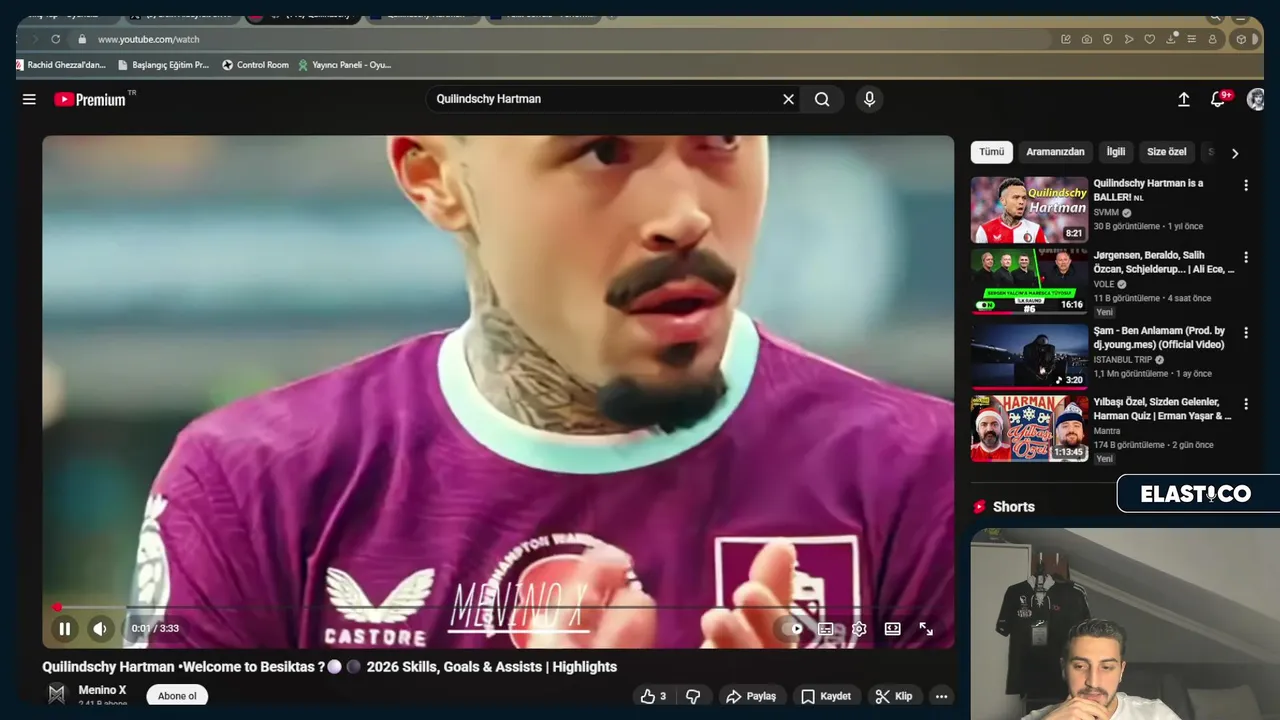Open the YouTube hamburger guide menu
This screenshot has width=1280, height=720.
click(29, 99)
